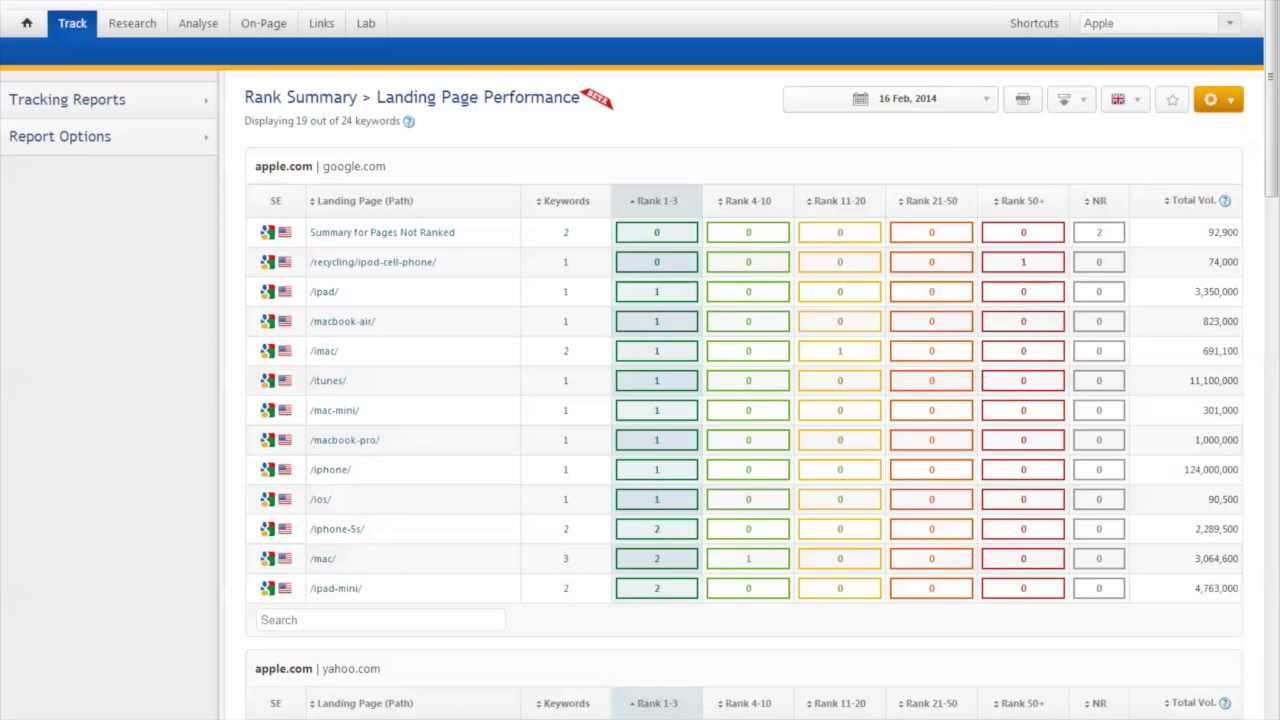
Task: Click the Rank 1-3 green box for /ipad-mini/
Action: point(657,588)
